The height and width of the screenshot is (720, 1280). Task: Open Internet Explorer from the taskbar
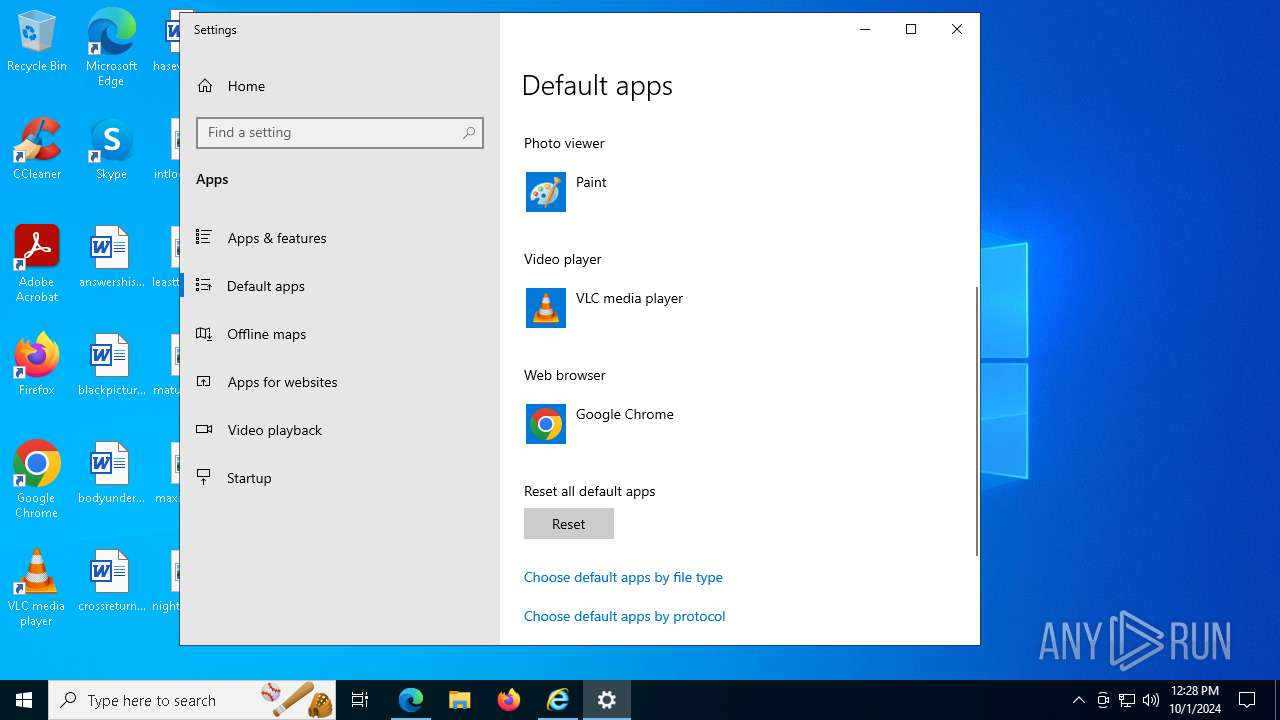558,700
